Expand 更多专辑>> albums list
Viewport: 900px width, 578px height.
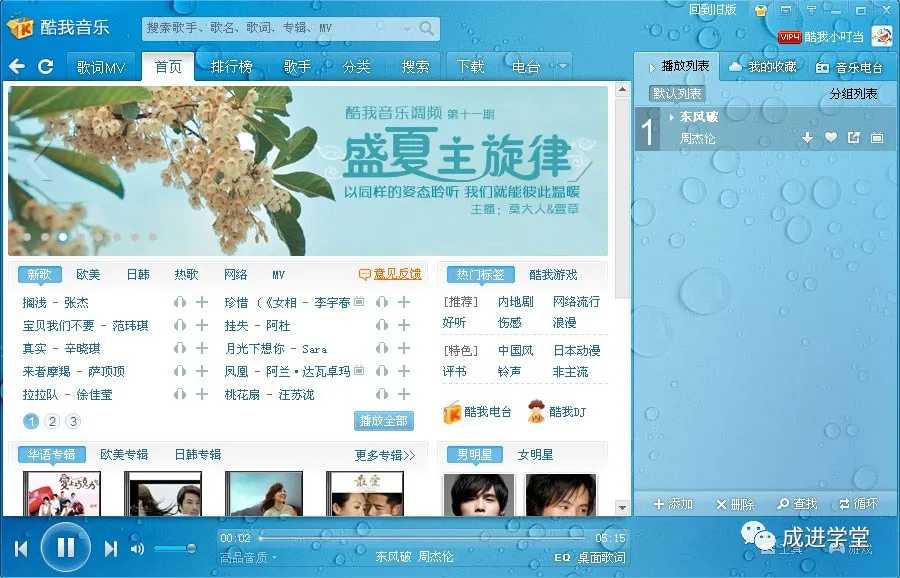click(385, 455)
